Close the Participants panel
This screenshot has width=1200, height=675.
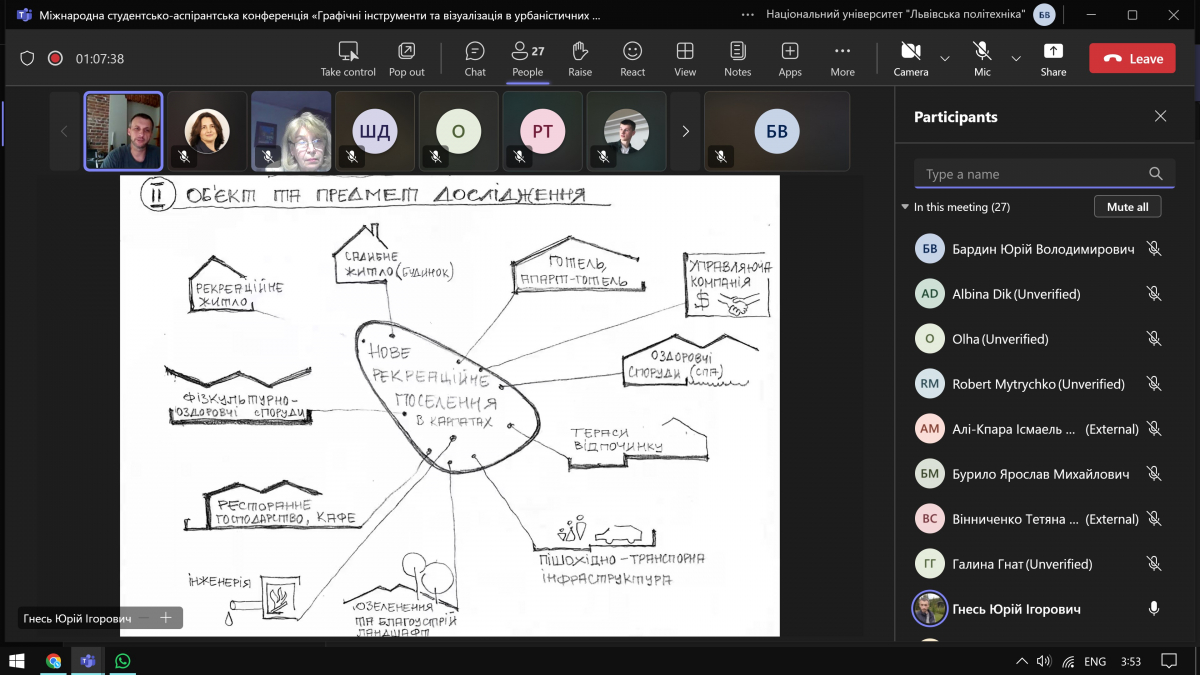point(1160,117)
